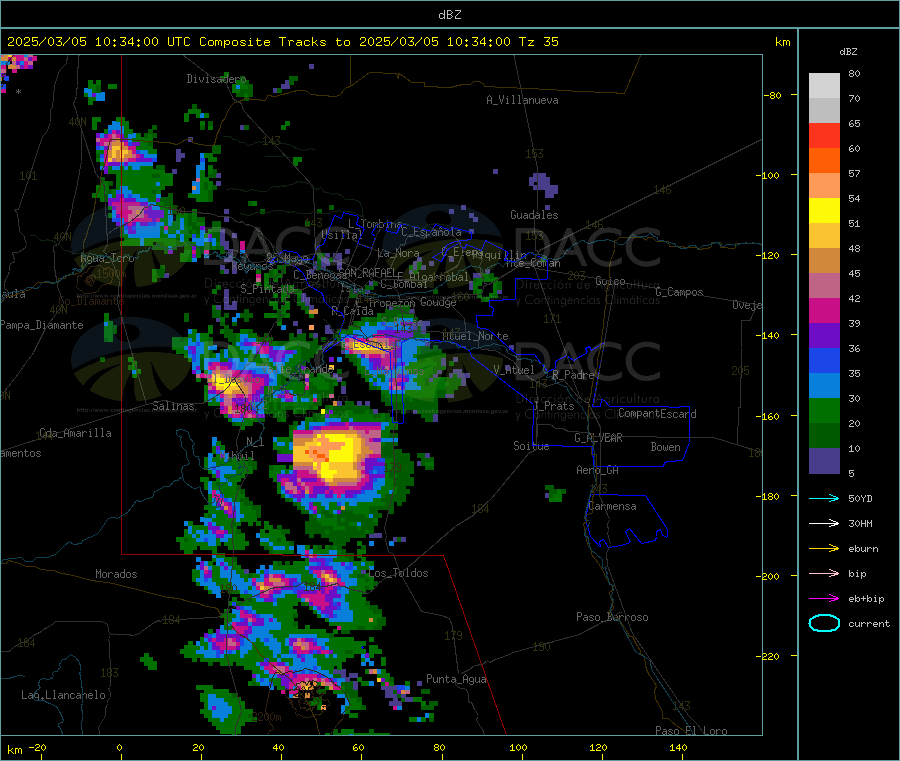Click the 'Los_Toldos' place label
This screenshot has height=761, width=900.
pyautogui.click(x=398, y=573)
